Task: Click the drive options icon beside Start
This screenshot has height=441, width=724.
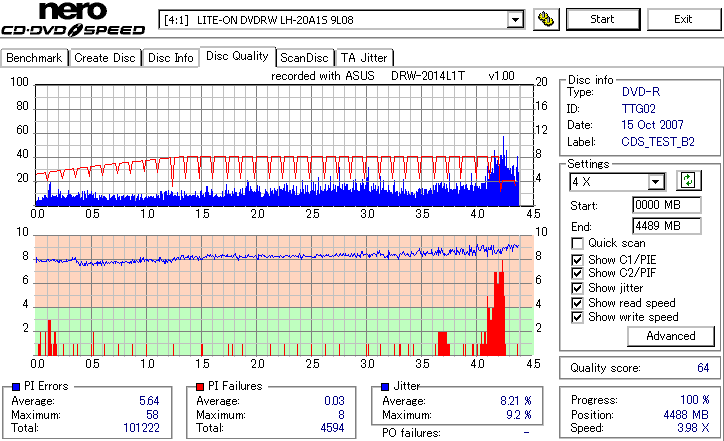Action: coord(546,19)
